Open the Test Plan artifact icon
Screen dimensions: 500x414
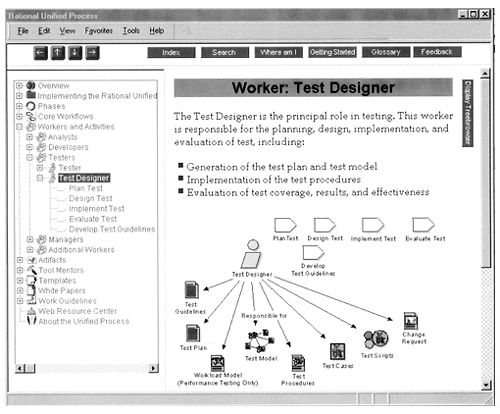tap(193, 333)
